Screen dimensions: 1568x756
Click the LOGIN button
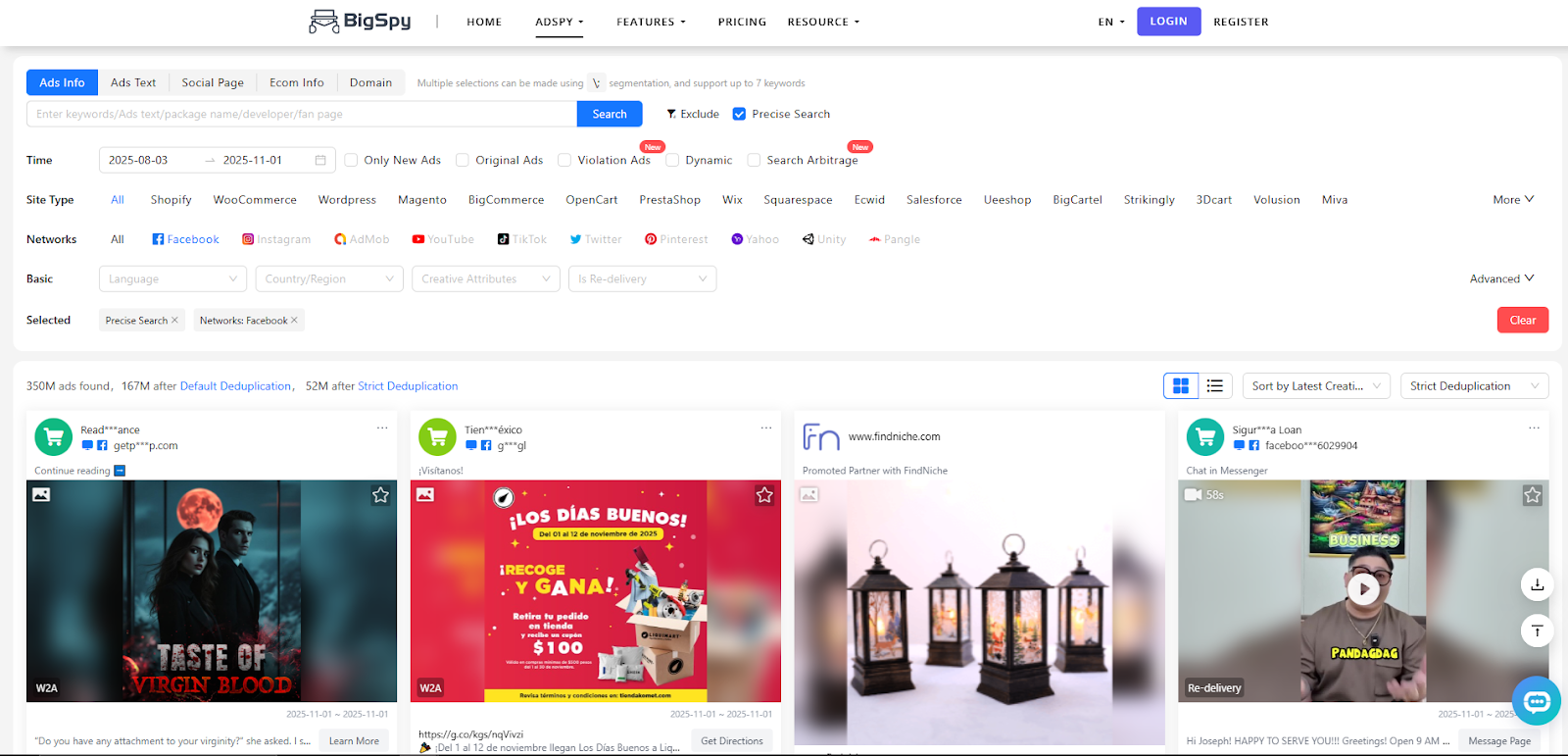coord(1168,21)
